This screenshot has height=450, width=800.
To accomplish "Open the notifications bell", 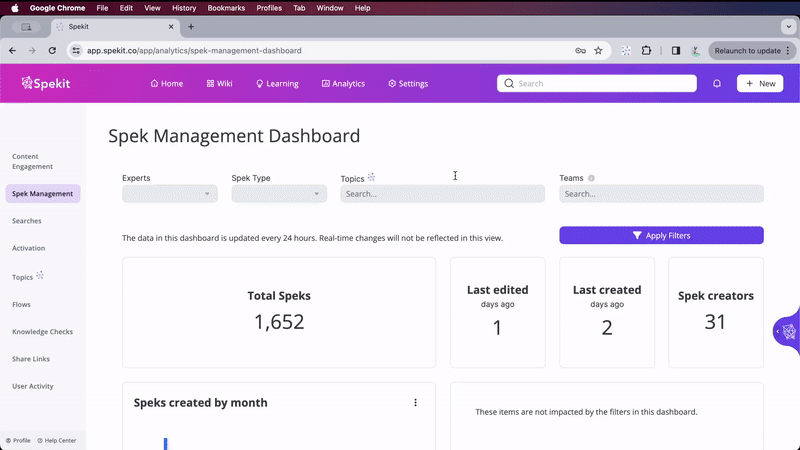I will 717,83.
